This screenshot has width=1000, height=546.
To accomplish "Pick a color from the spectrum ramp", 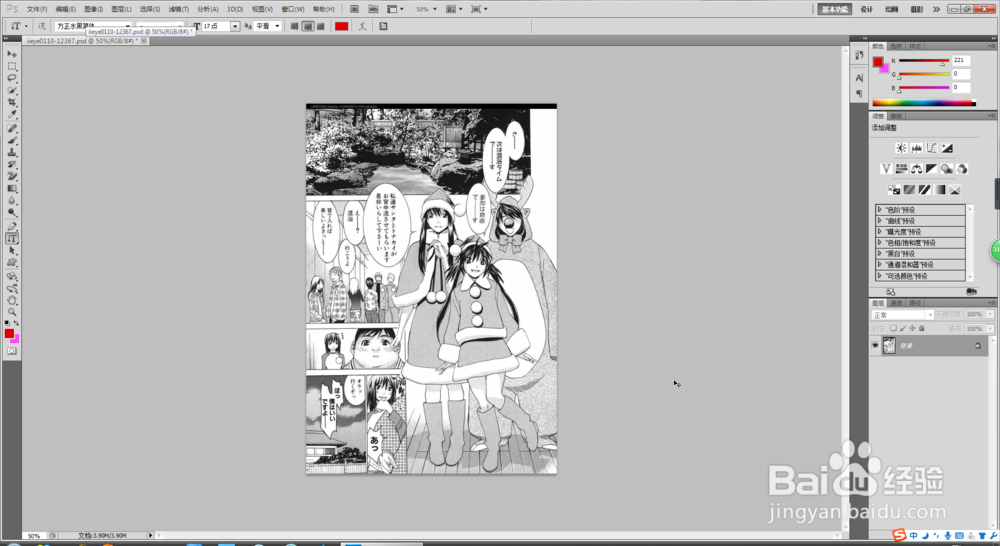I will (x=923, y=103).
